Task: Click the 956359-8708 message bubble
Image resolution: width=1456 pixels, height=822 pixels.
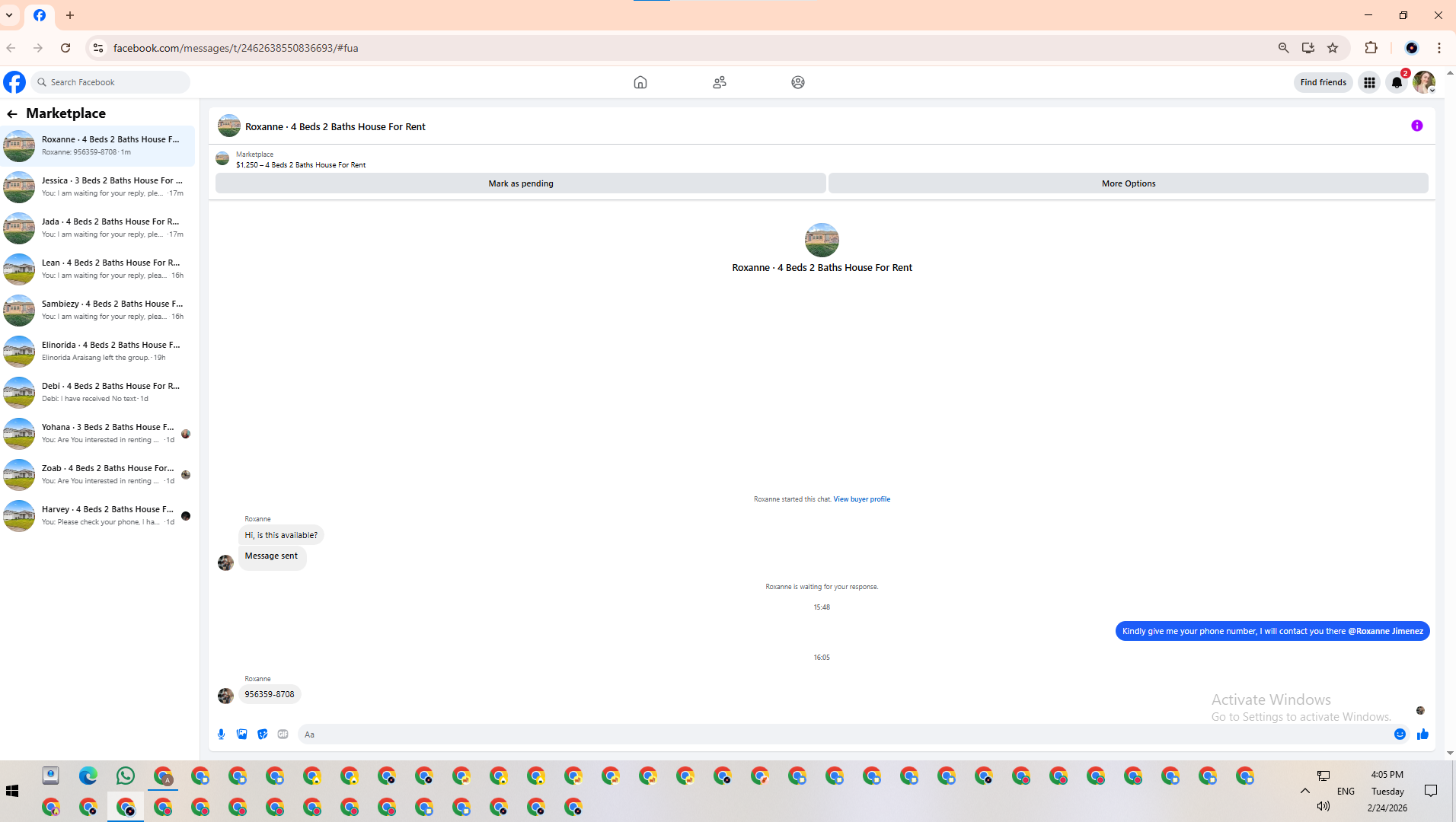Action: [270, 694]
